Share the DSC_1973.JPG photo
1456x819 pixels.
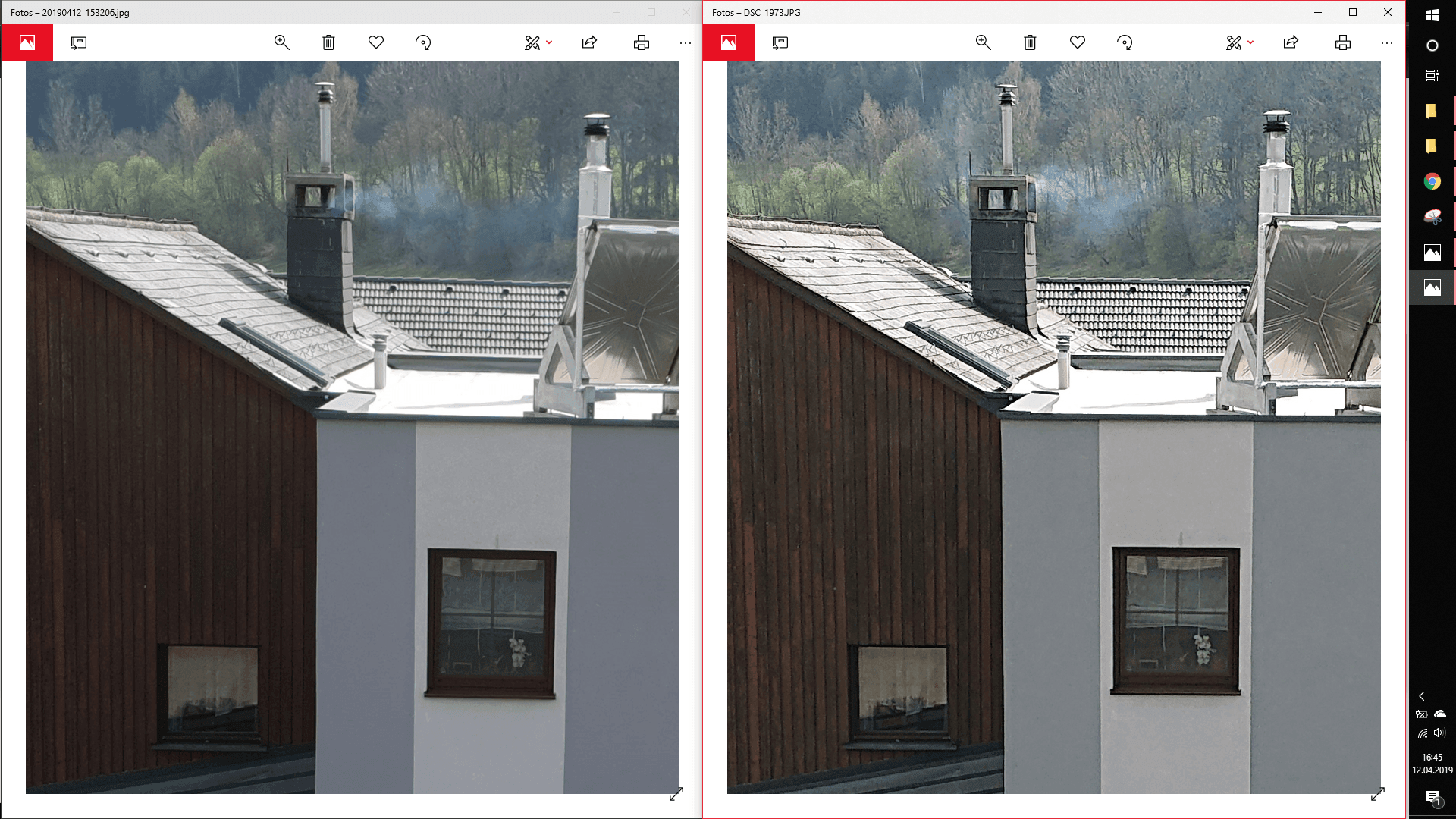1291,42
